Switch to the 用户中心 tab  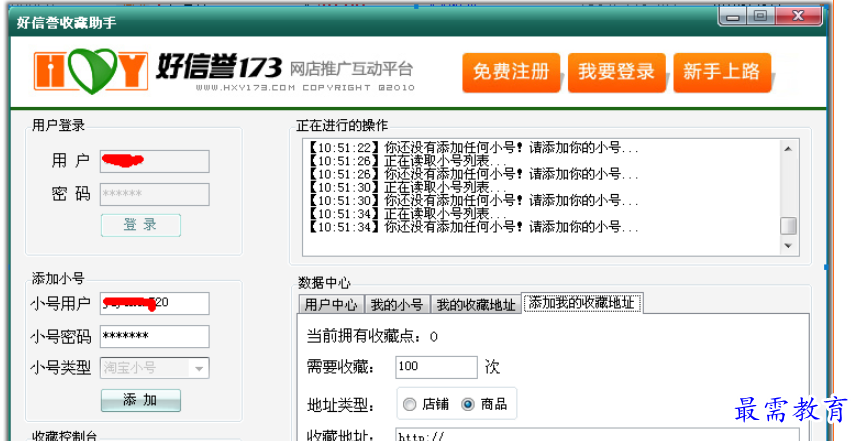click(331, 305)
